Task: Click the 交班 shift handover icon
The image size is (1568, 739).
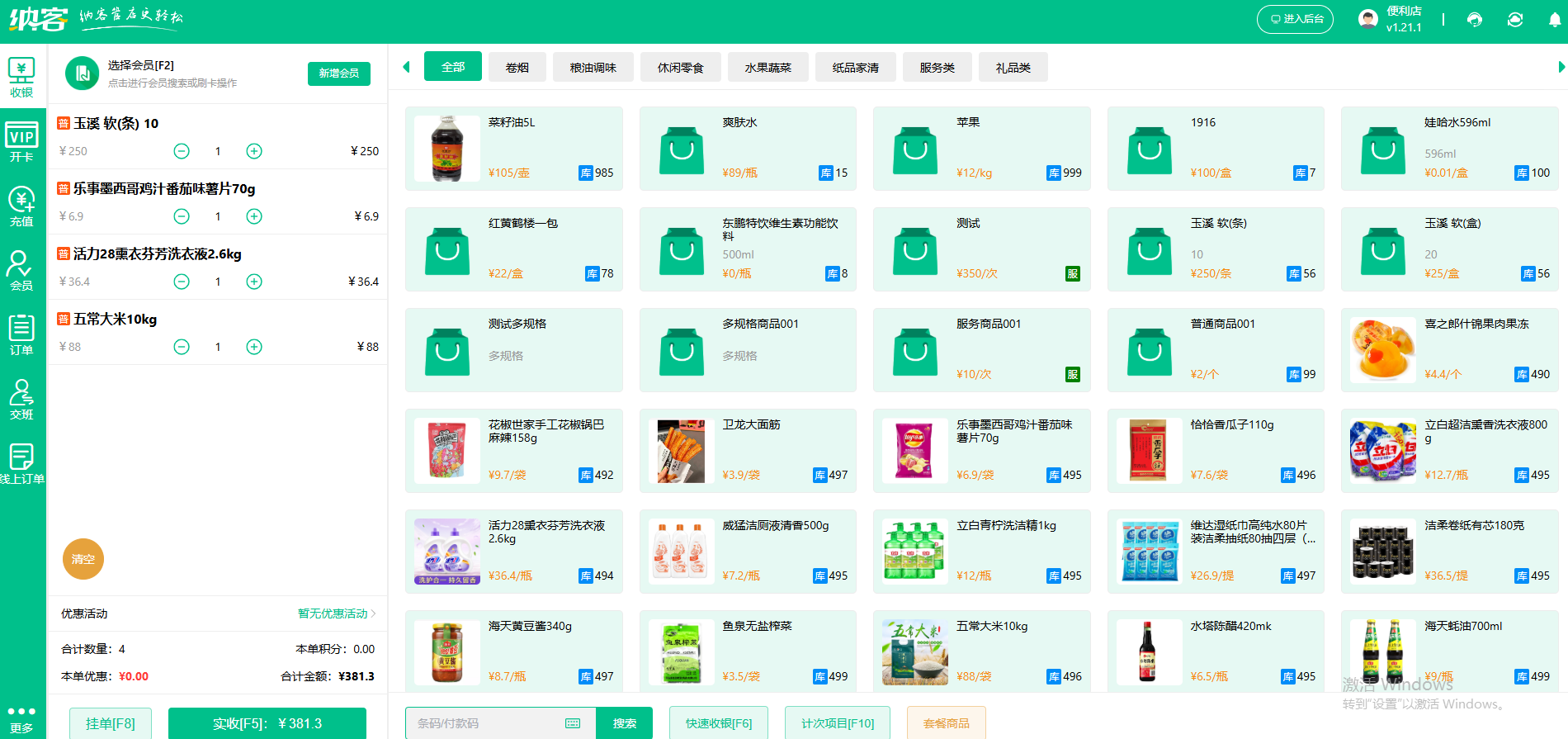Action: (21, 400)
